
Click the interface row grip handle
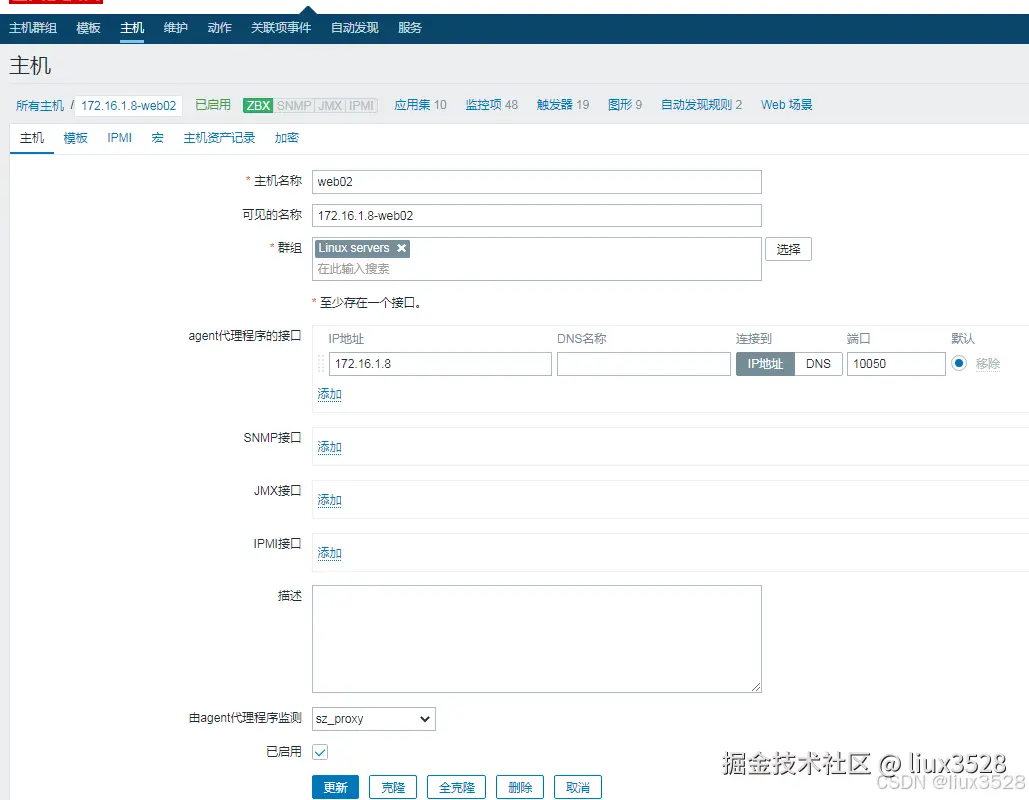(321, 364)
